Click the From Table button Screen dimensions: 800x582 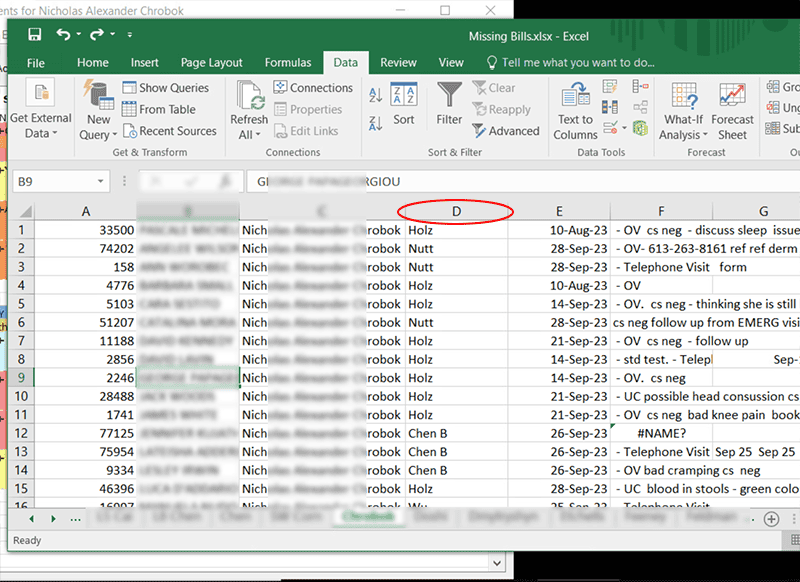pyautogui.click(x=158, y=110)
